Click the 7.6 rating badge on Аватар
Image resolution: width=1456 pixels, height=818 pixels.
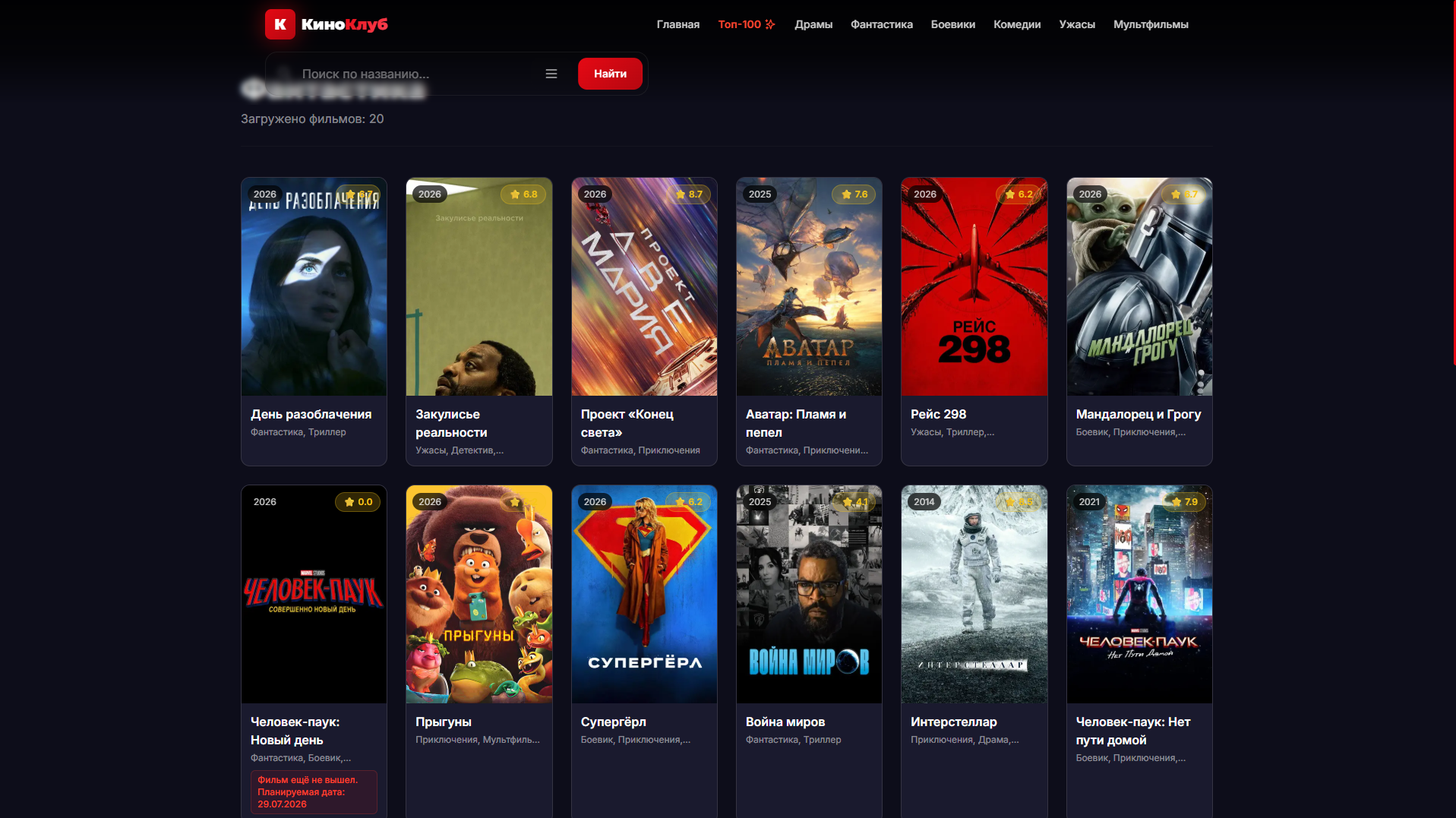[x=854, y=194]
